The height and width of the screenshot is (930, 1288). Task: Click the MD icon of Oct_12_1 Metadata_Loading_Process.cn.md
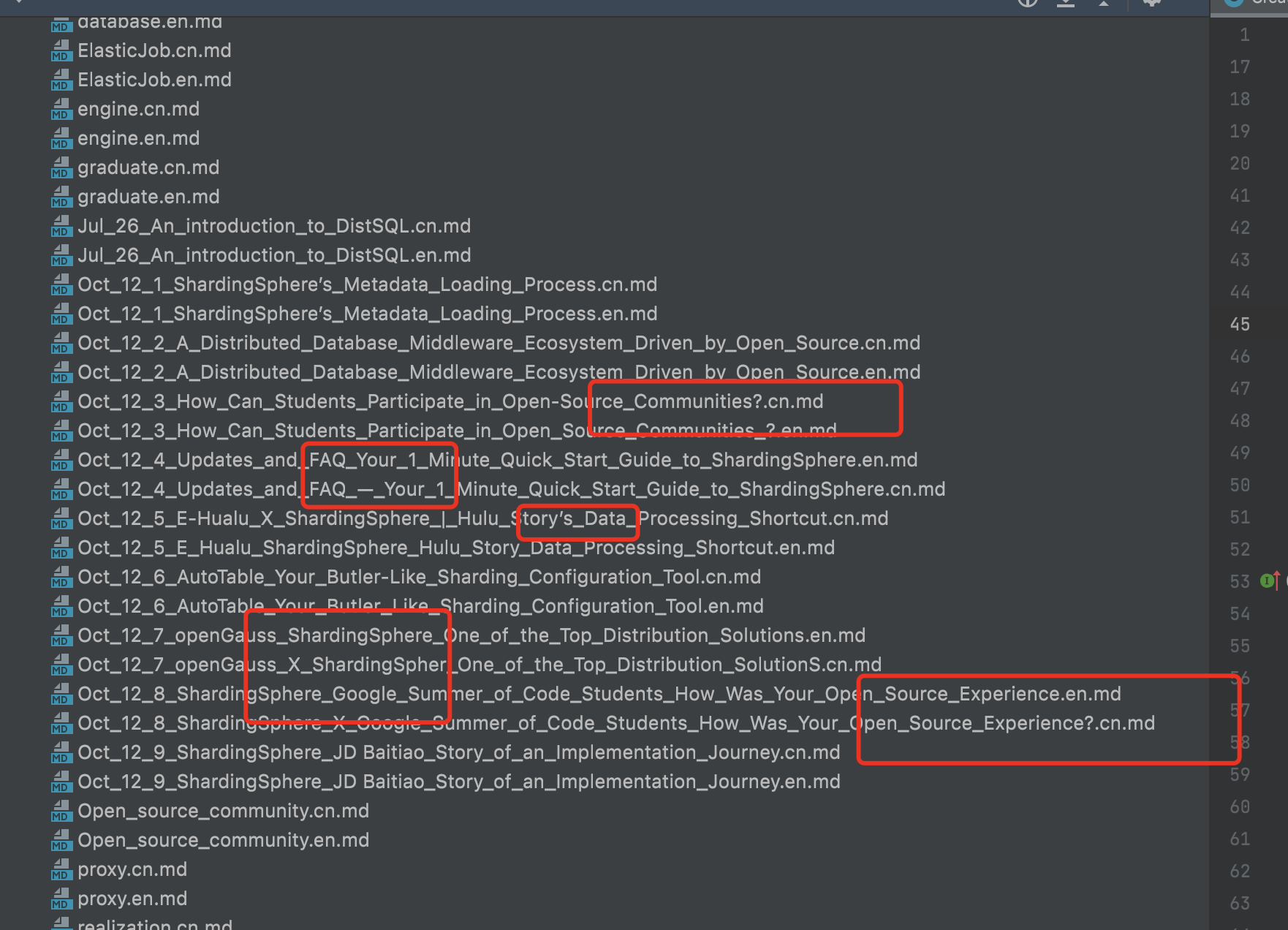click(x=61, y=284)
